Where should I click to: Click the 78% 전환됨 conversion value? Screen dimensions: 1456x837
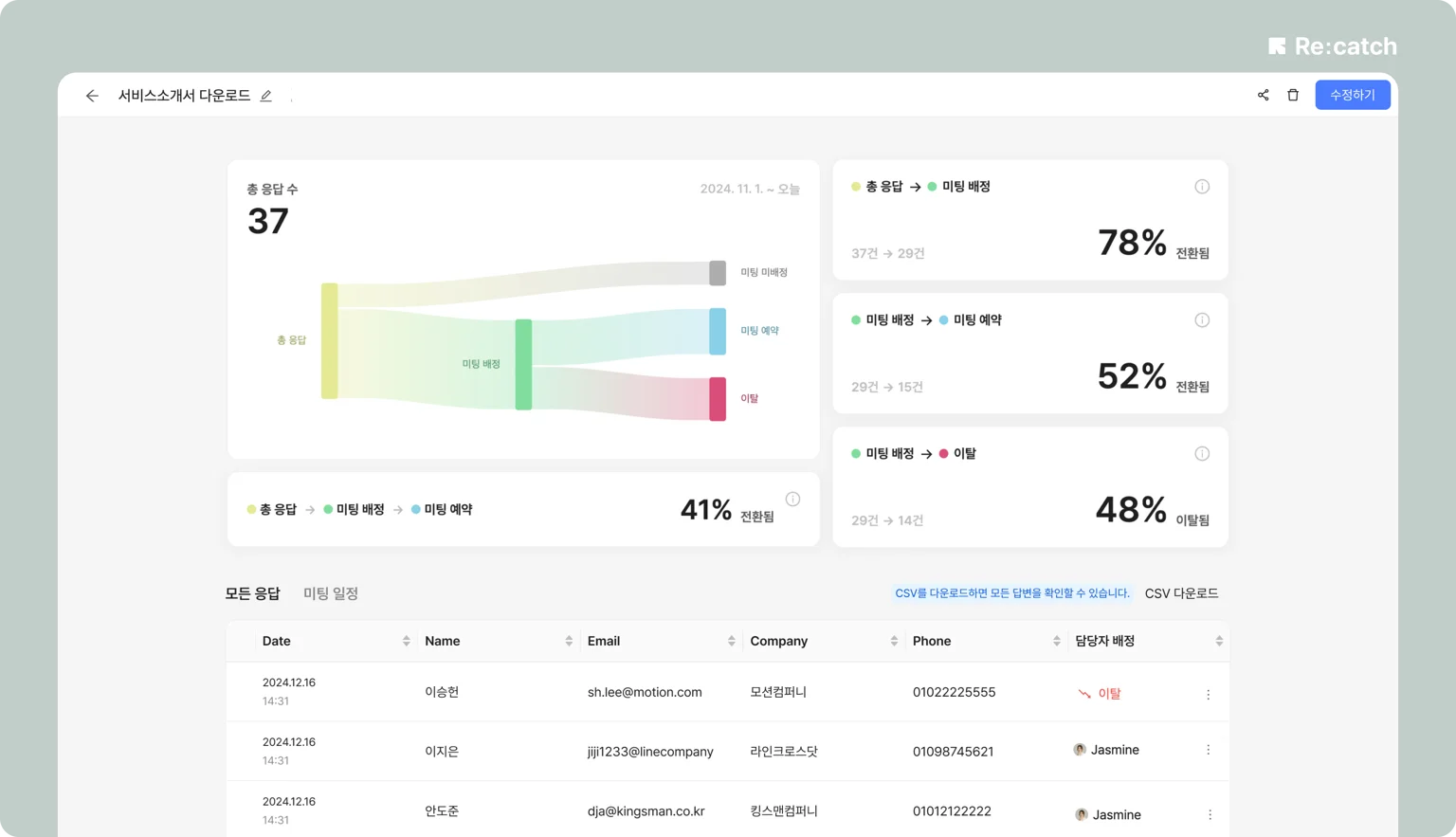[x=1154, y=244]
